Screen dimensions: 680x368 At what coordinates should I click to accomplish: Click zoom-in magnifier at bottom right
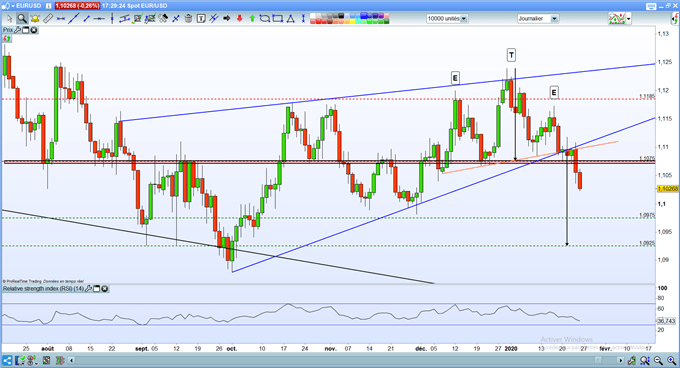coord(671,361)
